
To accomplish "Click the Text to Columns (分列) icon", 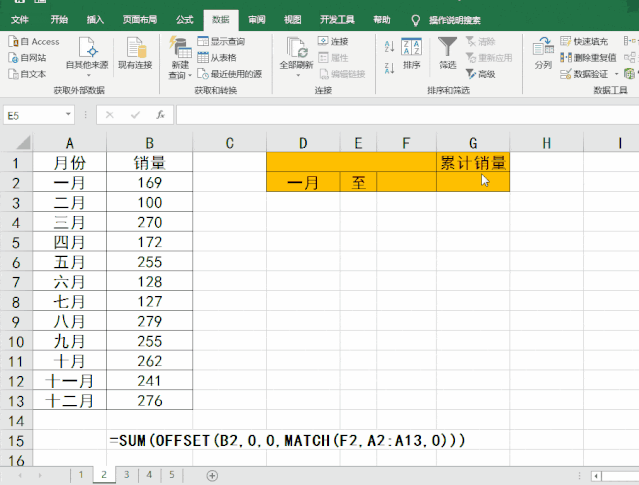I will click(x=543, y=52).
